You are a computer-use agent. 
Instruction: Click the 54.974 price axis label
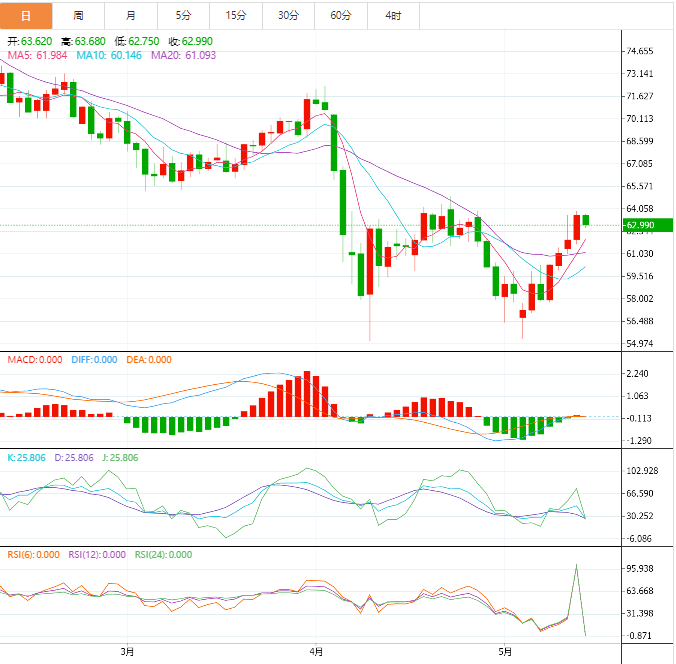(640, 344)
